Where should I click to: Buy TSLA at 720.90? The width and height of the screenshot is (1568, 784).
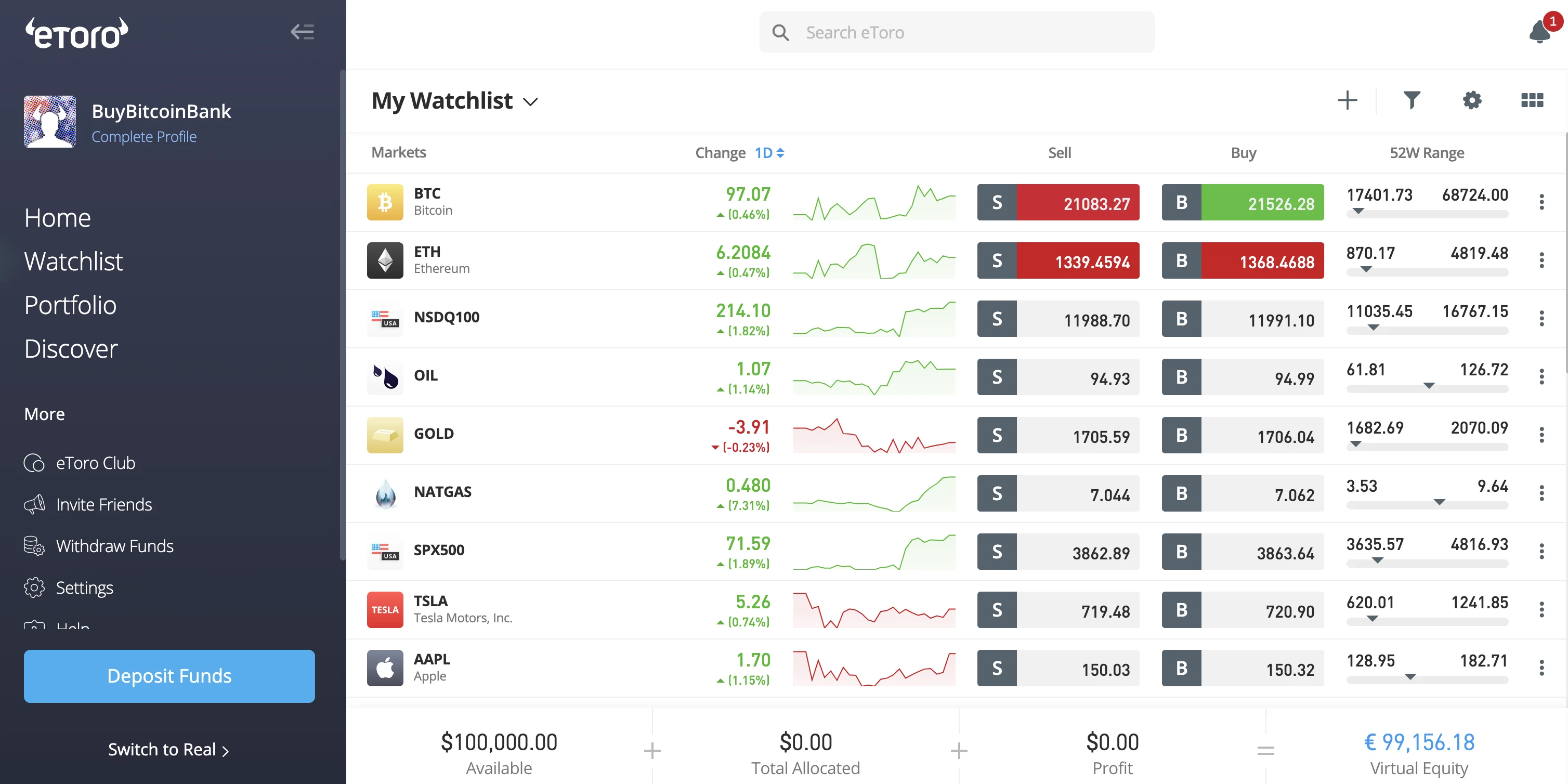1243,610
